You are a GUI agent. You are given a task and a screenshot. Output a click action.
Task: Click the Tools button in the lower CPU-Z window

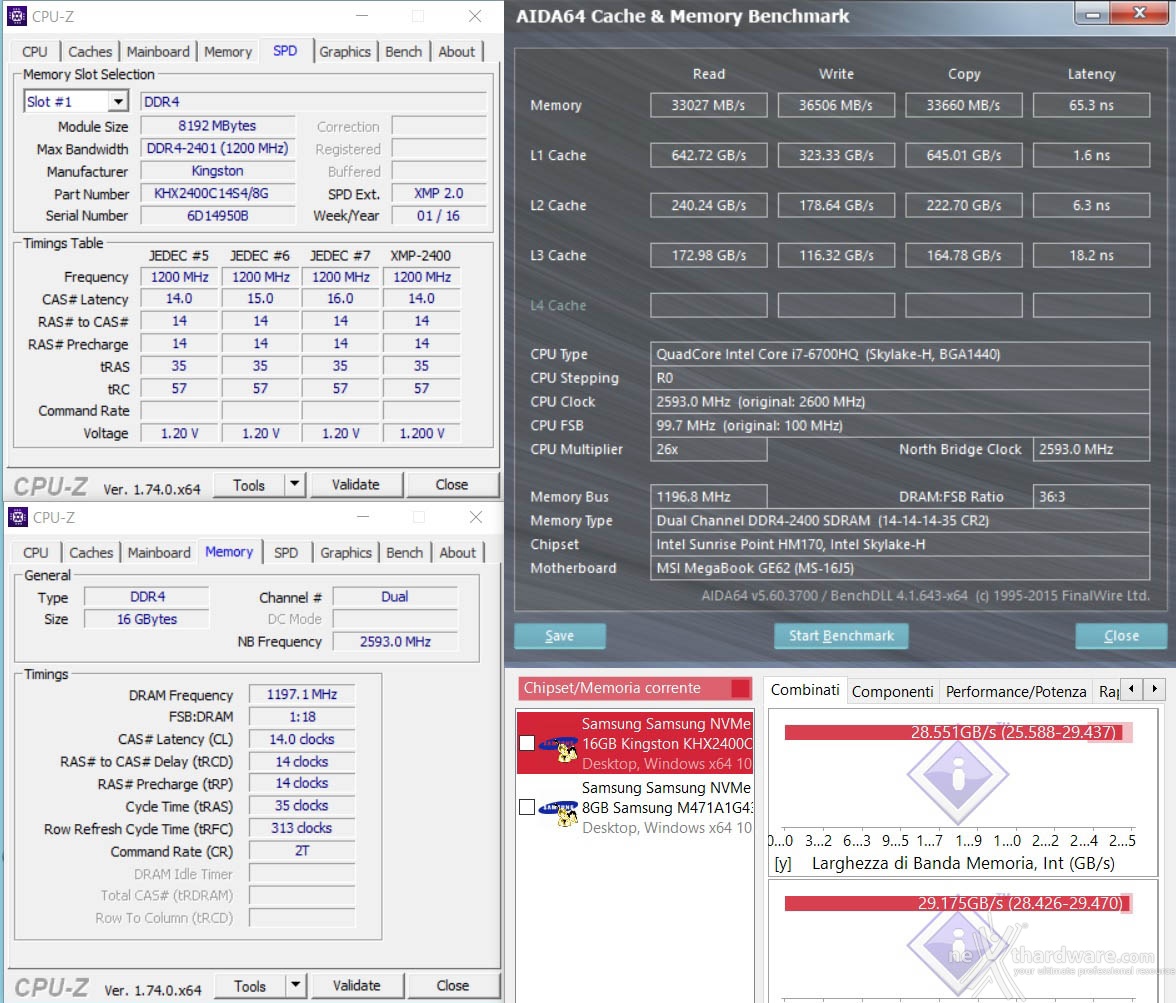250,986
